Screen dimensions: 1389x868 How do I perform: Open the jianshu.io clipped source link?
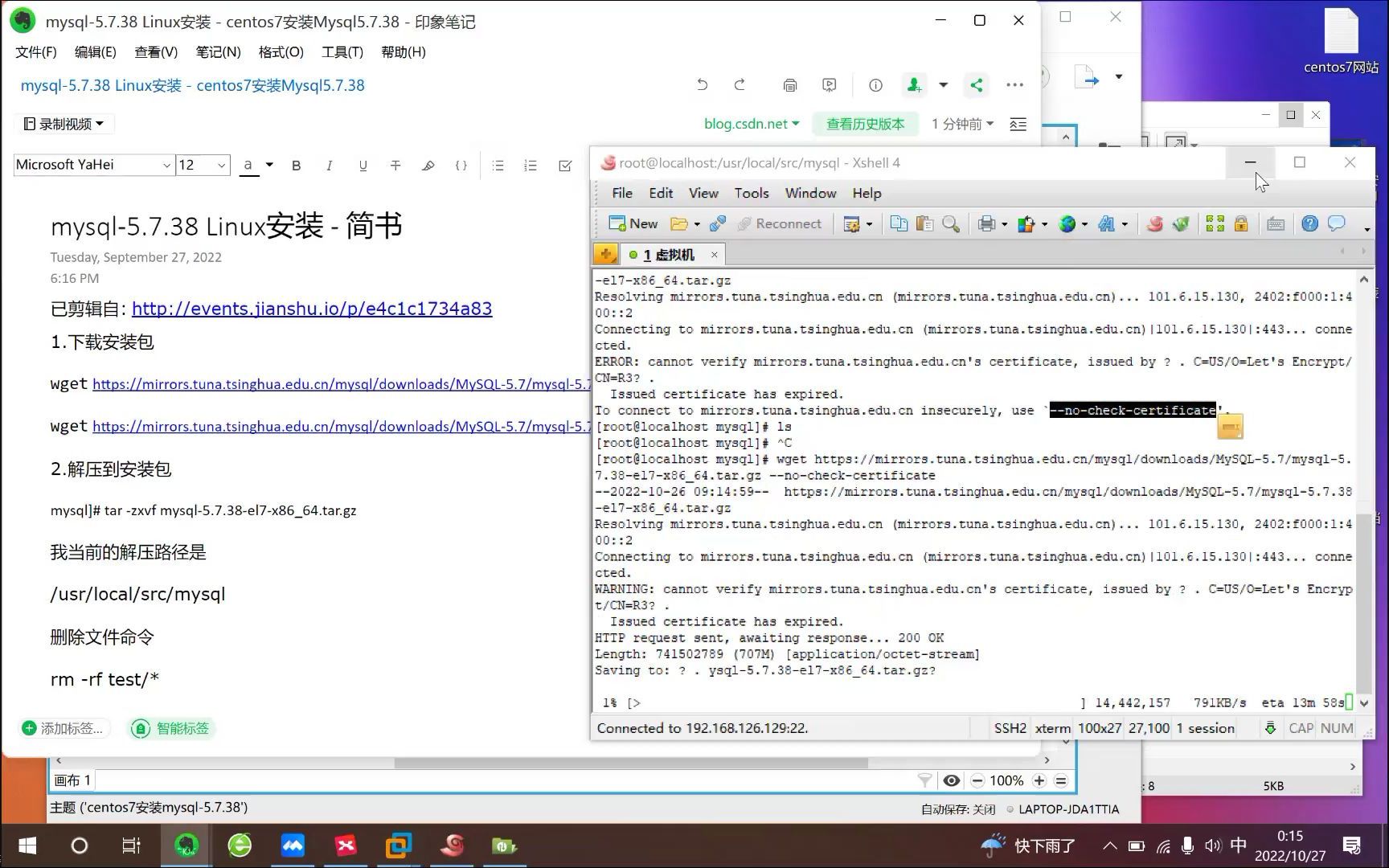point(312,309)
